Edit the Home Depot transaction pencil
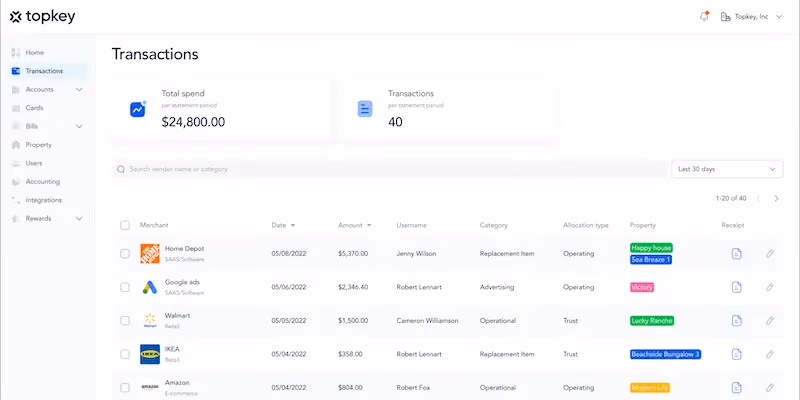The height and width of the screenshot is (400, 800). [770, 254]
